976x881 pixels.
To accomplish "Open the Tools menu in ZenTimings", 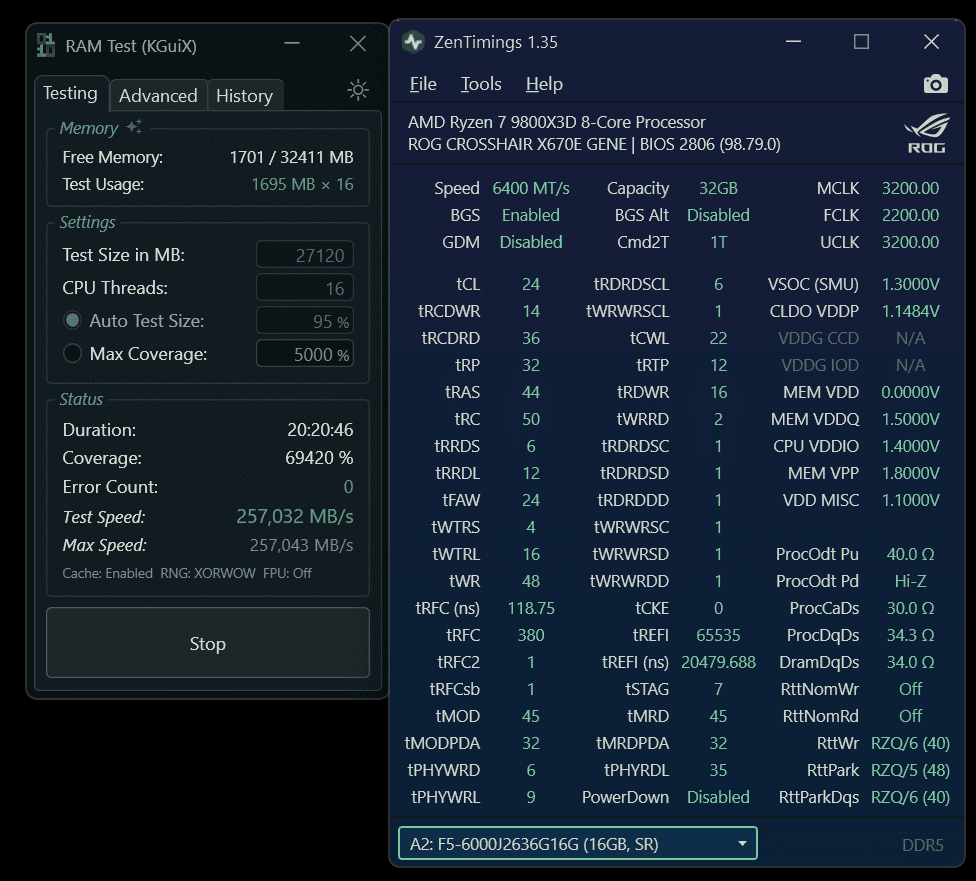I will 481,84.
